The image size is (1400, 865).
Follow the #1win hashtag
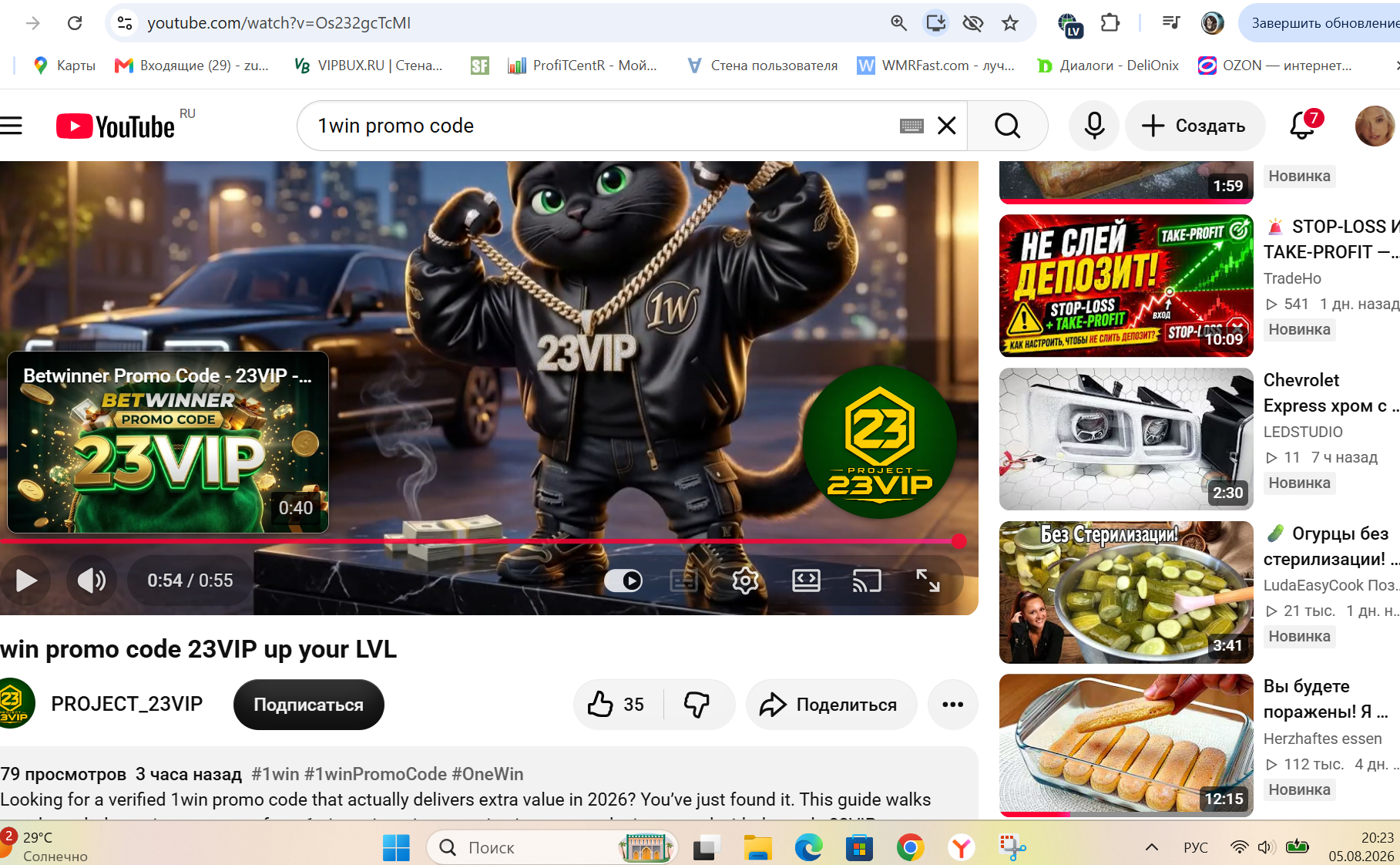click(275, 774)
